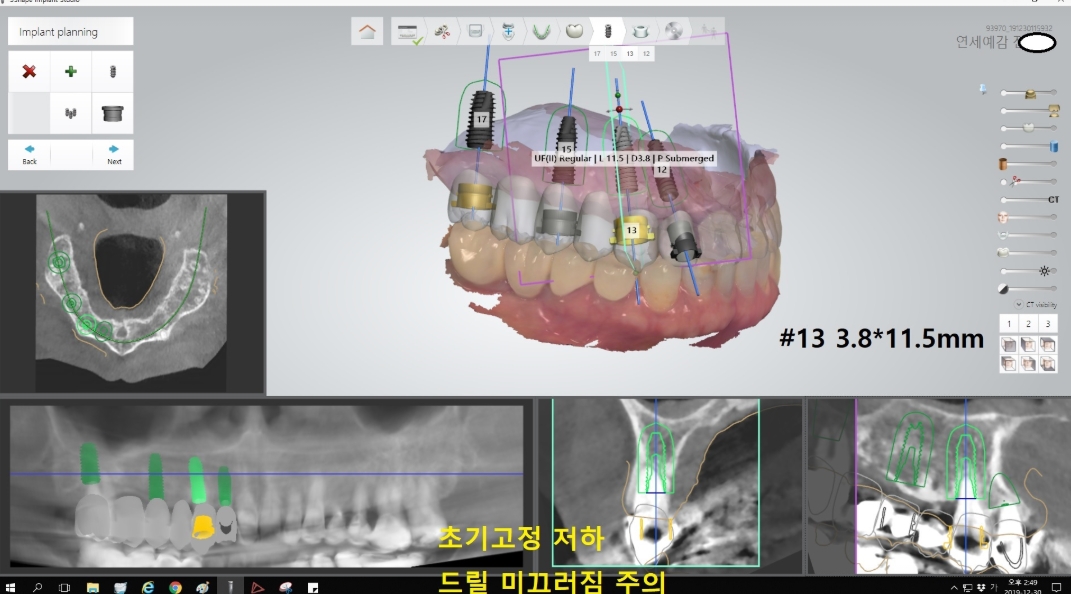Click the abutment sleeve icon in the planning panel
Viewport: 1071px width, 594px height.
(x=113, y=113)
